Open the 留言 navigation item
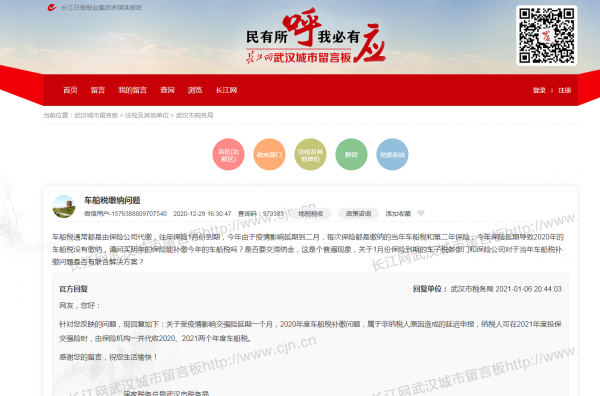Screen dimensions: 600x396 pyautogui.click(x=98, y=90)
